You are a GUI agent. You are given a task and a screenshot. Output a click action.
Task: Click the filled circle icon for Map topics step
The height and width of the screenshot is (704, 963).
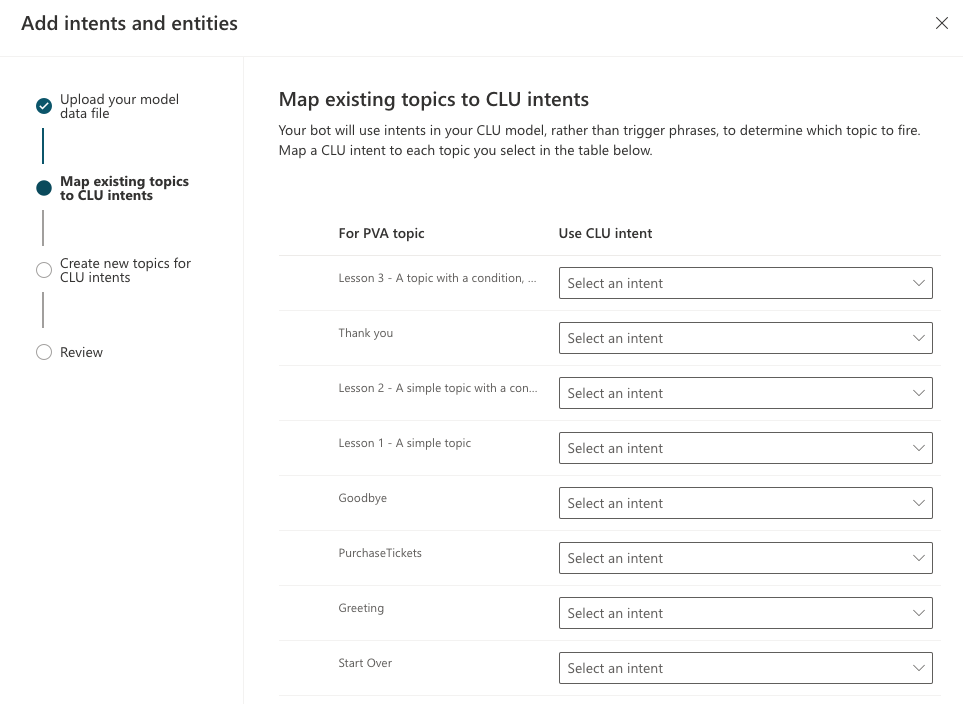pyautogui.click(x=44, y=188)
